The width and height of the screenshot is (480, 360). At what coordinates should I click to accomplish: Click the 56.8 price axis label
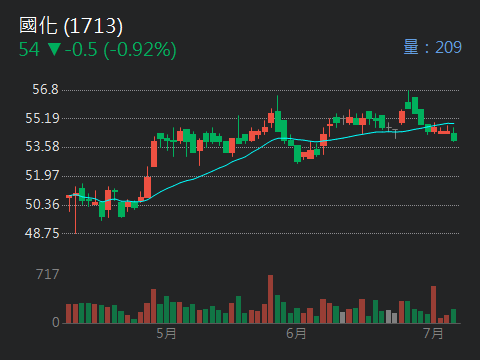(45, 89)
